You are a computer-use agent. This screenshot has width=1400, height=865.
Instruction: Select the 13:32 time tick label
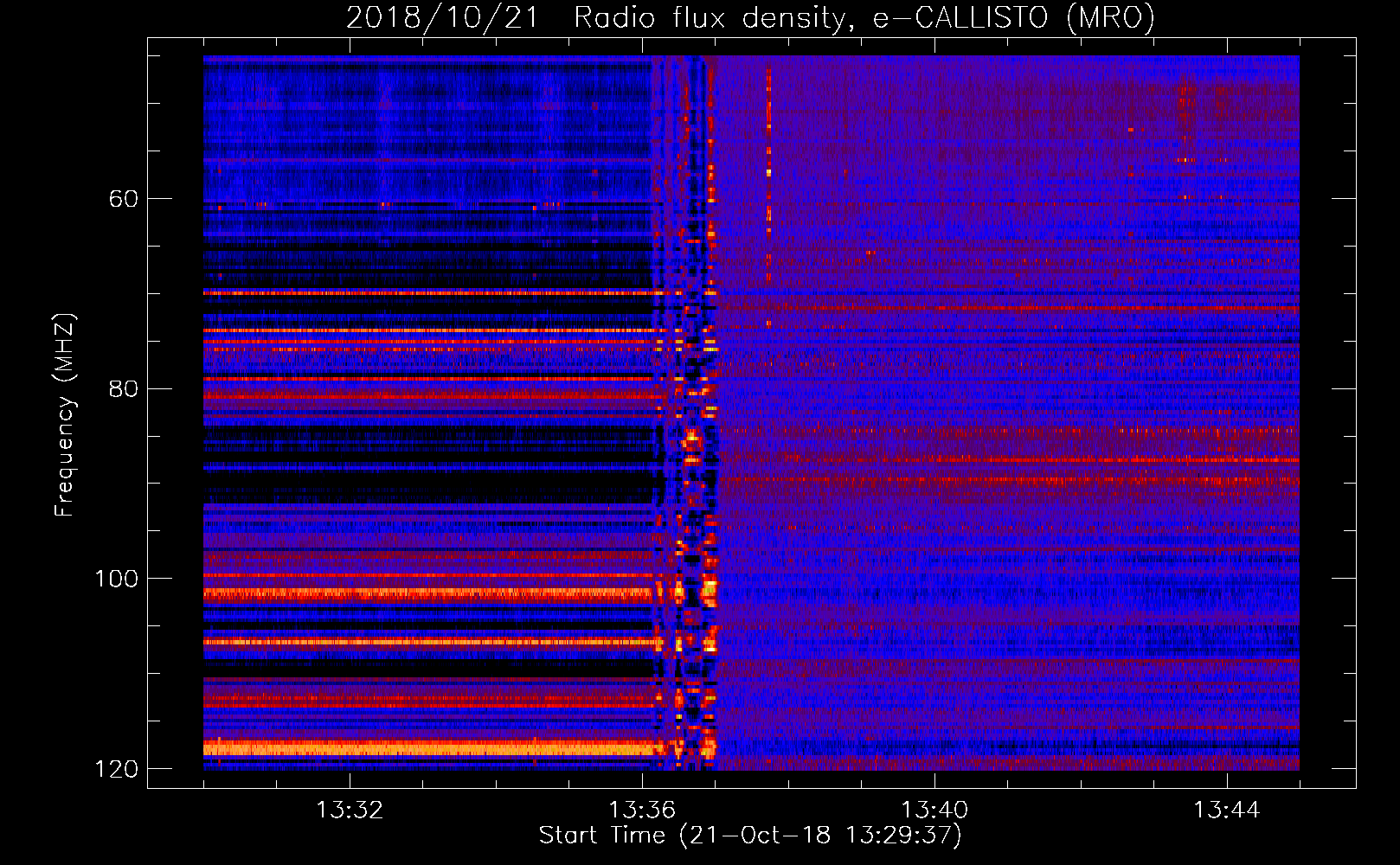click(350, 811)
